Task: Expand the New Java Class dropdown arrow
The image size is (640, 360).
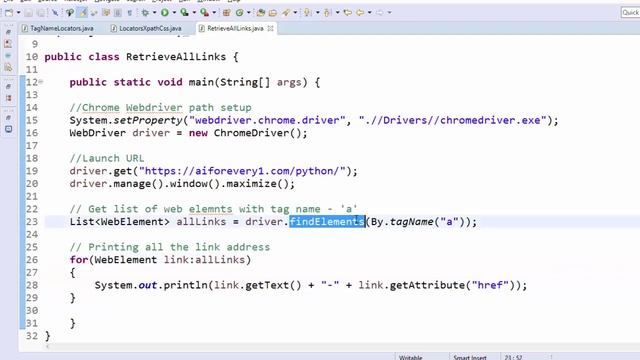Action: click(x=249, y=13)
